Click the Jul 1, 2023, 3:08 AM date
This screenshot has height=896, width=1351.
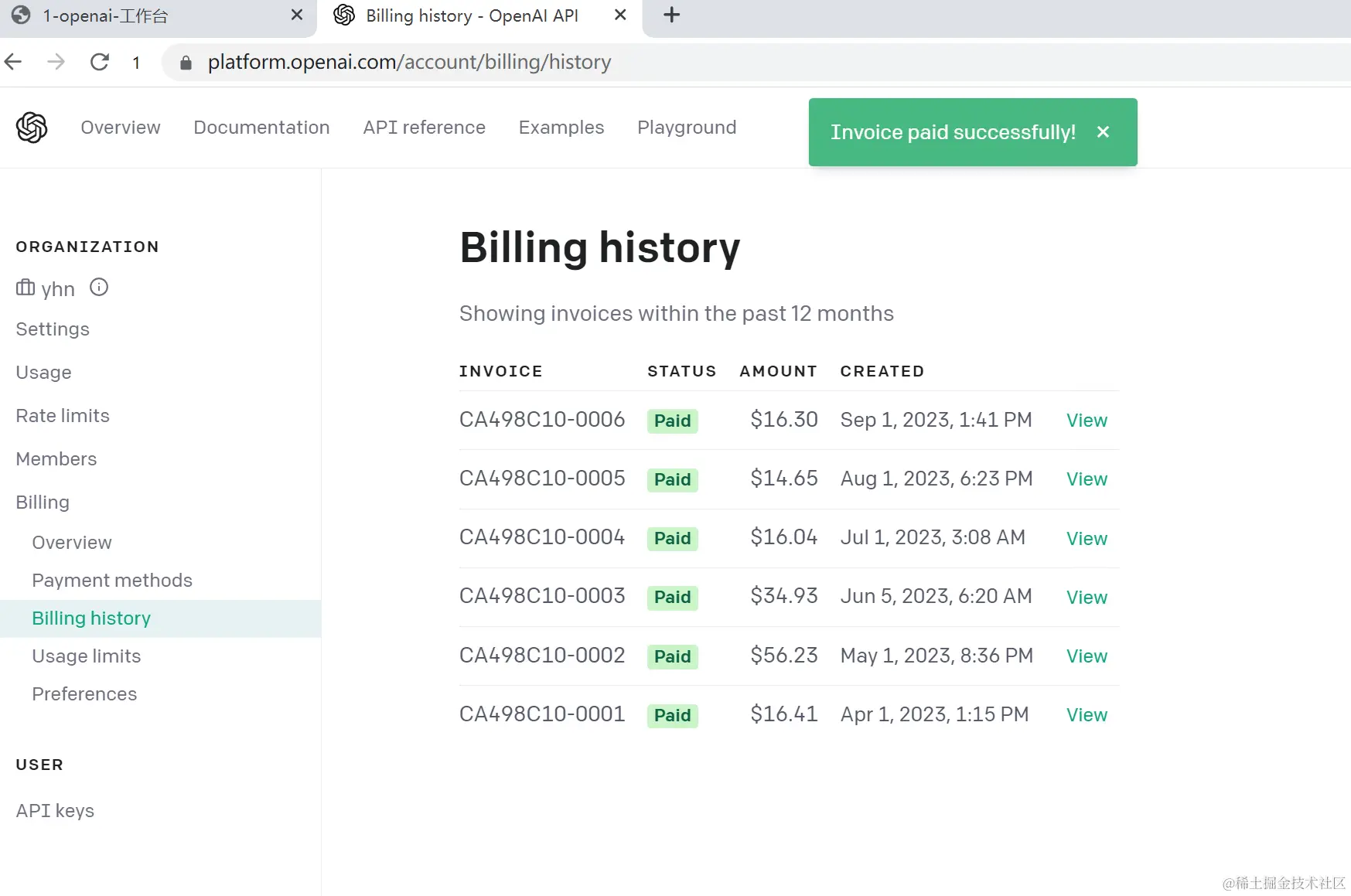click(933, 537)
